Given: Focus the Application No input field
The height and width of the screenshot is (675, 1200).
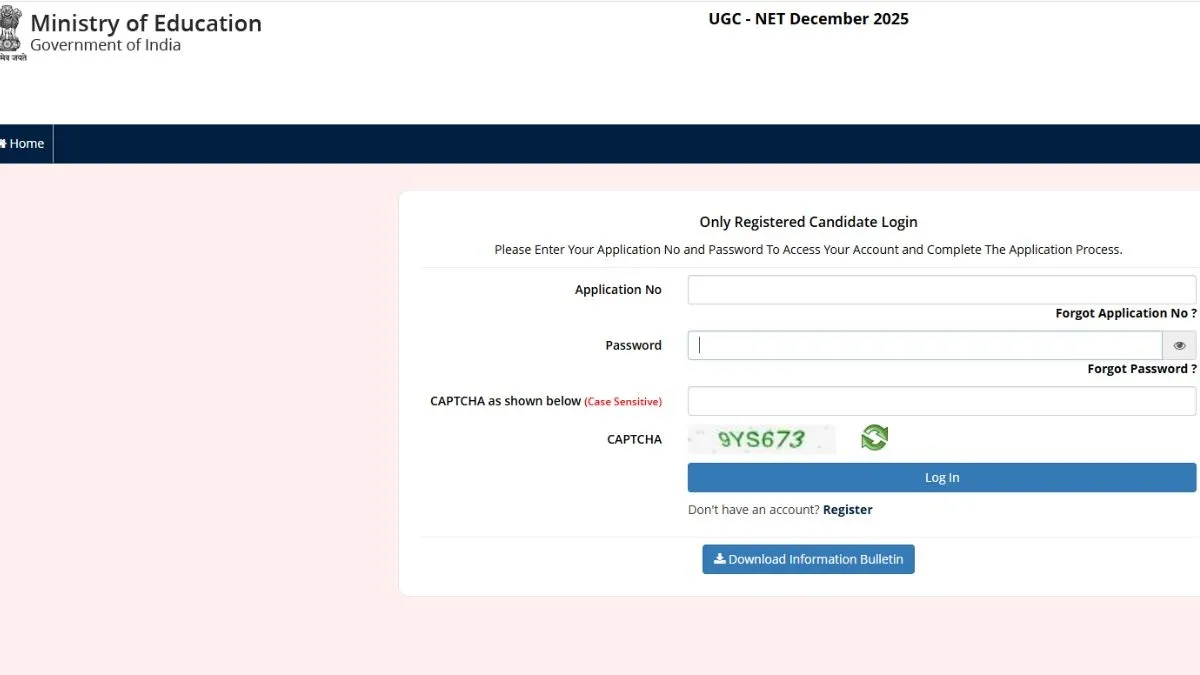Looking at the screenshot, I should click(941, 290).
